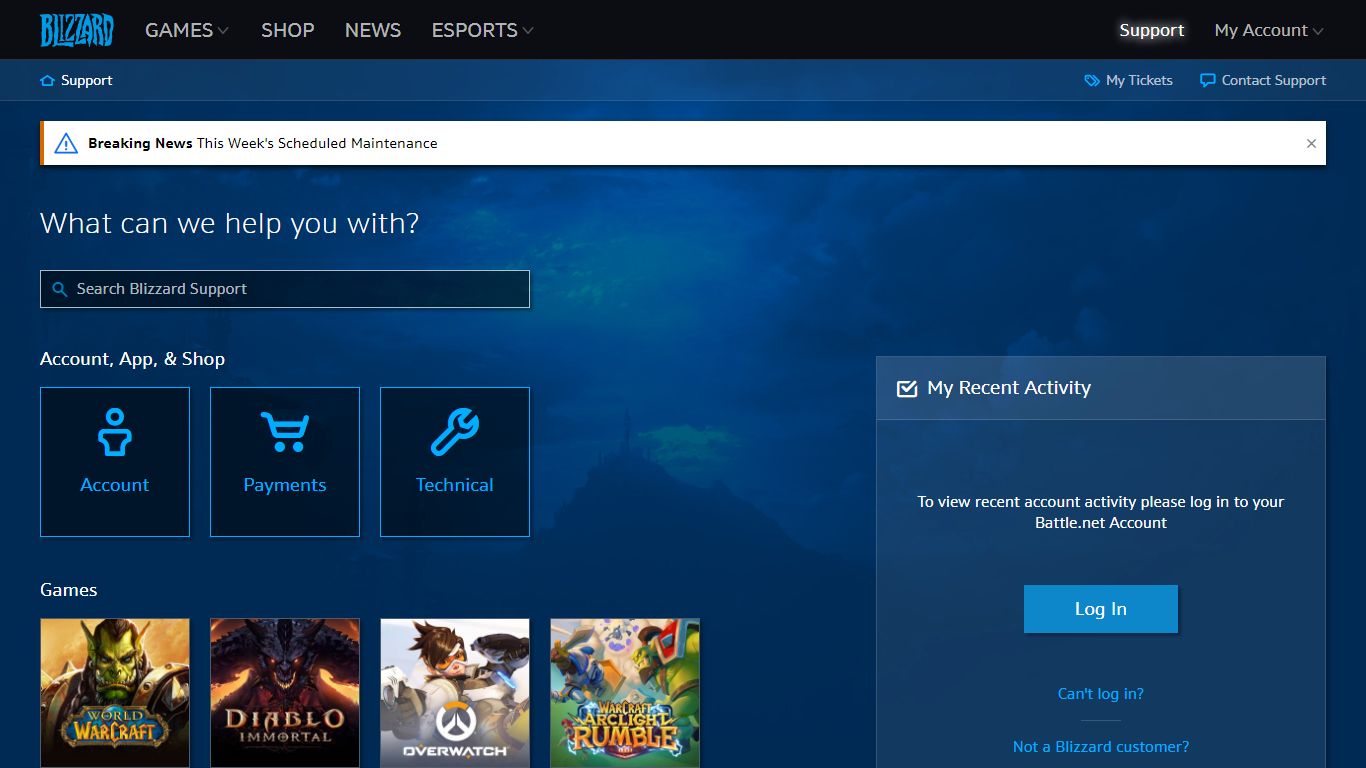The height and width of the screenshot is (768, 1366).
Task: Click the Support breadcrumb link
Action: (87, 80)
